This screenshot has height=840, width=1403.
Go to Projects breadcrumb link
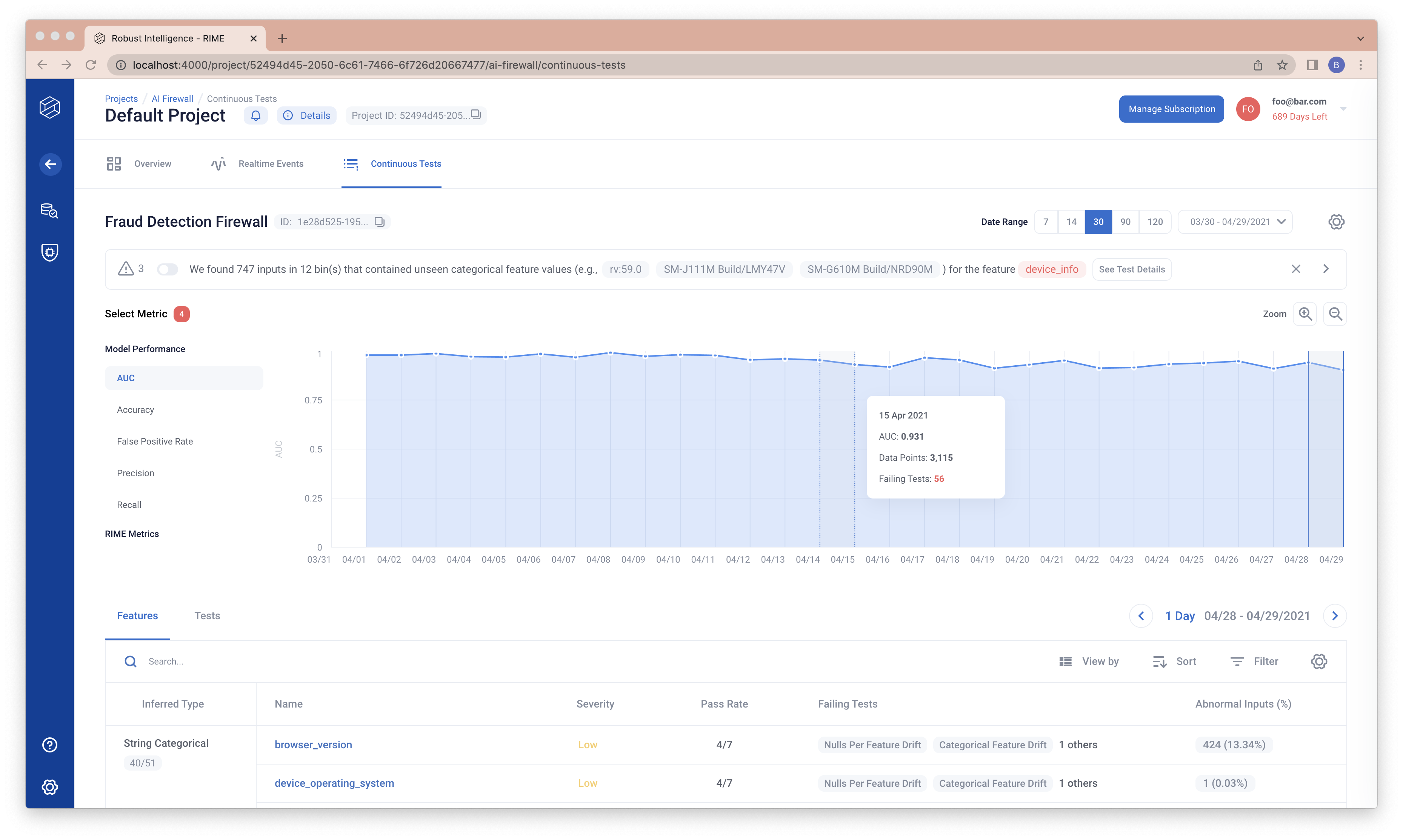pyautogui.click(x=121, y=98)
